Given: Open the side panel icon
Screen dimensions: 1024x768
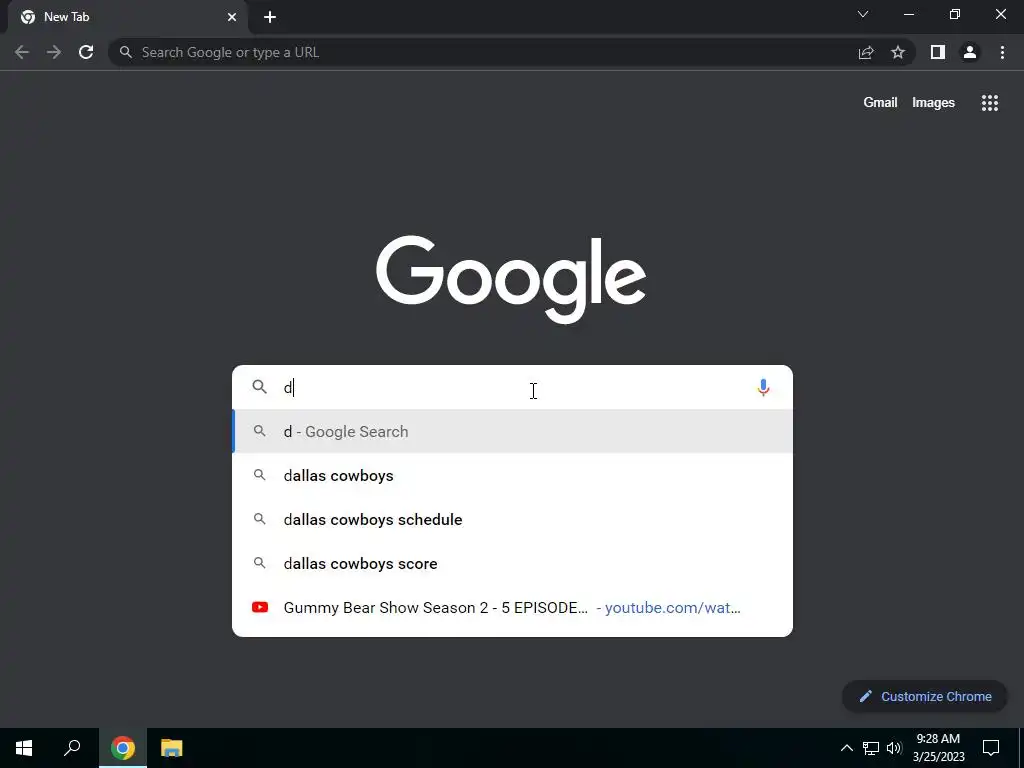Looking at the screenshot, I should 938,52.
